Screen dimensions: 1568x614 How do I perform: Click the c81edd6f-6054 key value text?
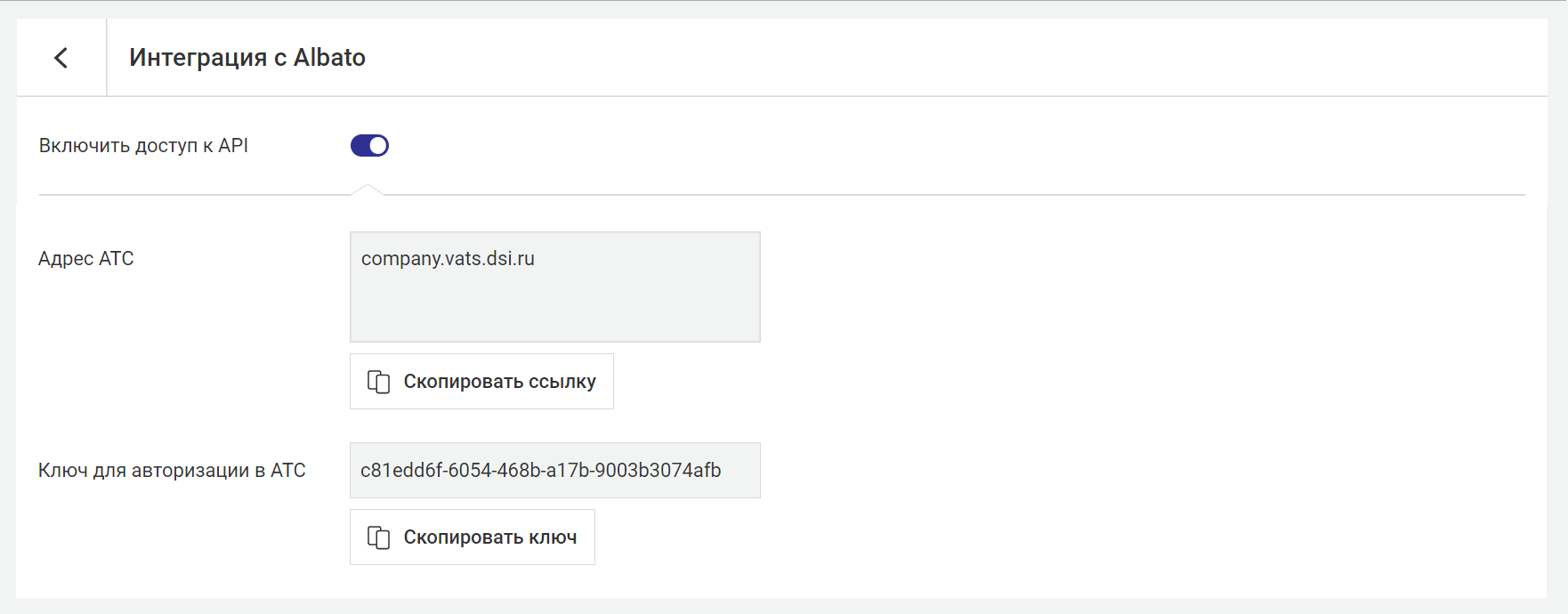click(540, 470)
